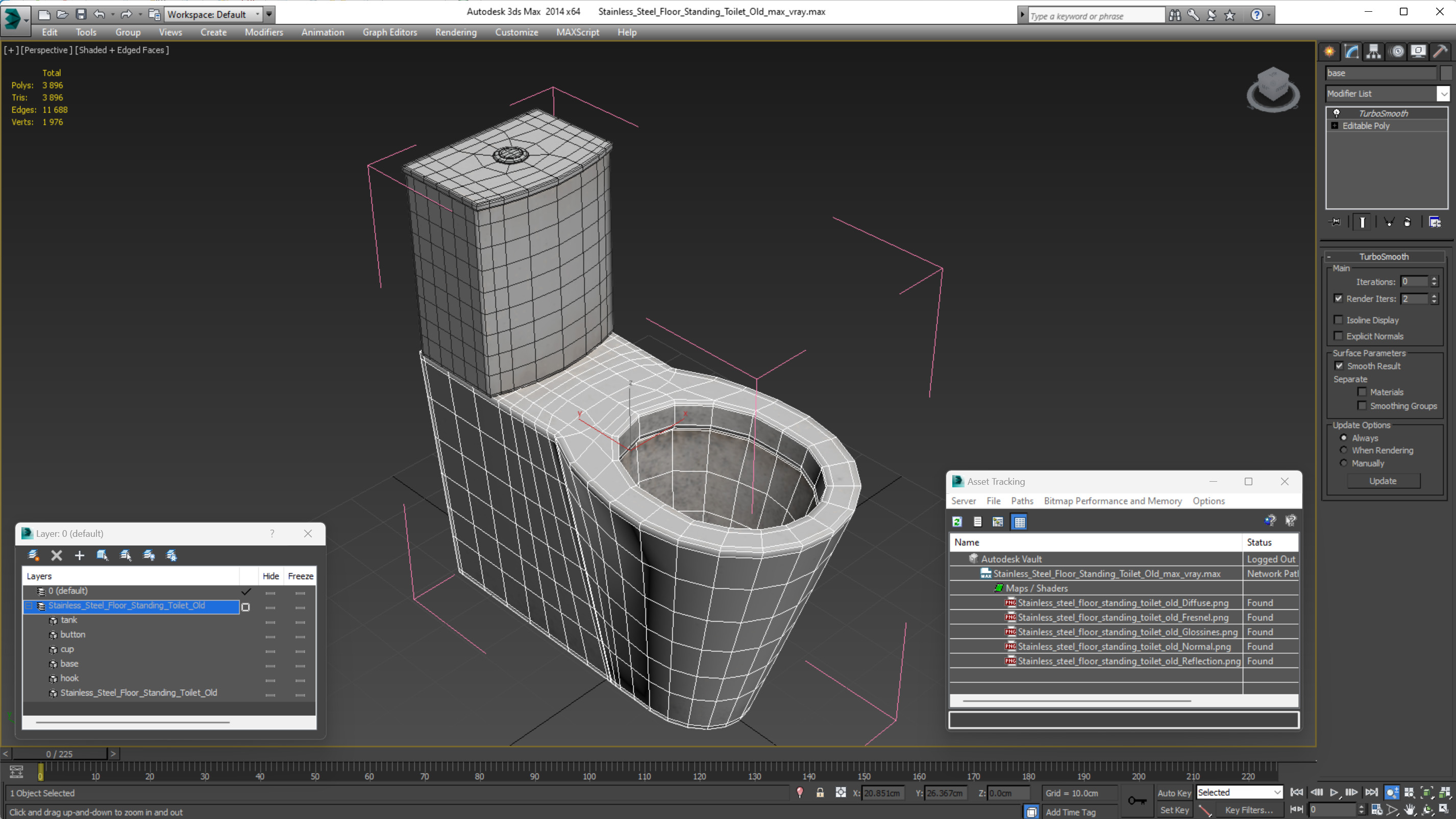Click Refresh icon in Asset Tracking

point(957,522)
